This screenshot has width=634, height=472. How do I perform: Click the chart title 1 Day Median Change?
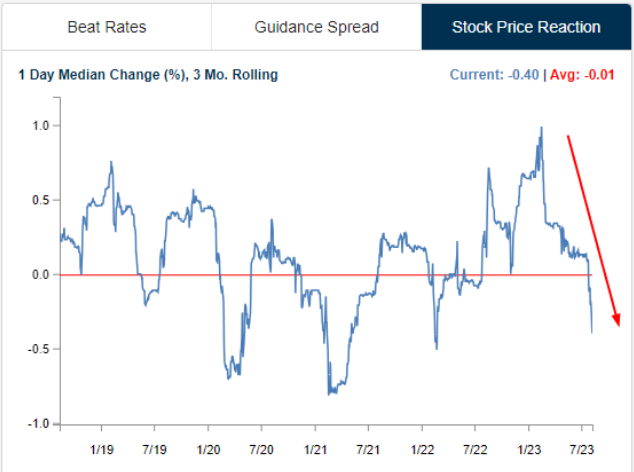click(x=148, y=75)
